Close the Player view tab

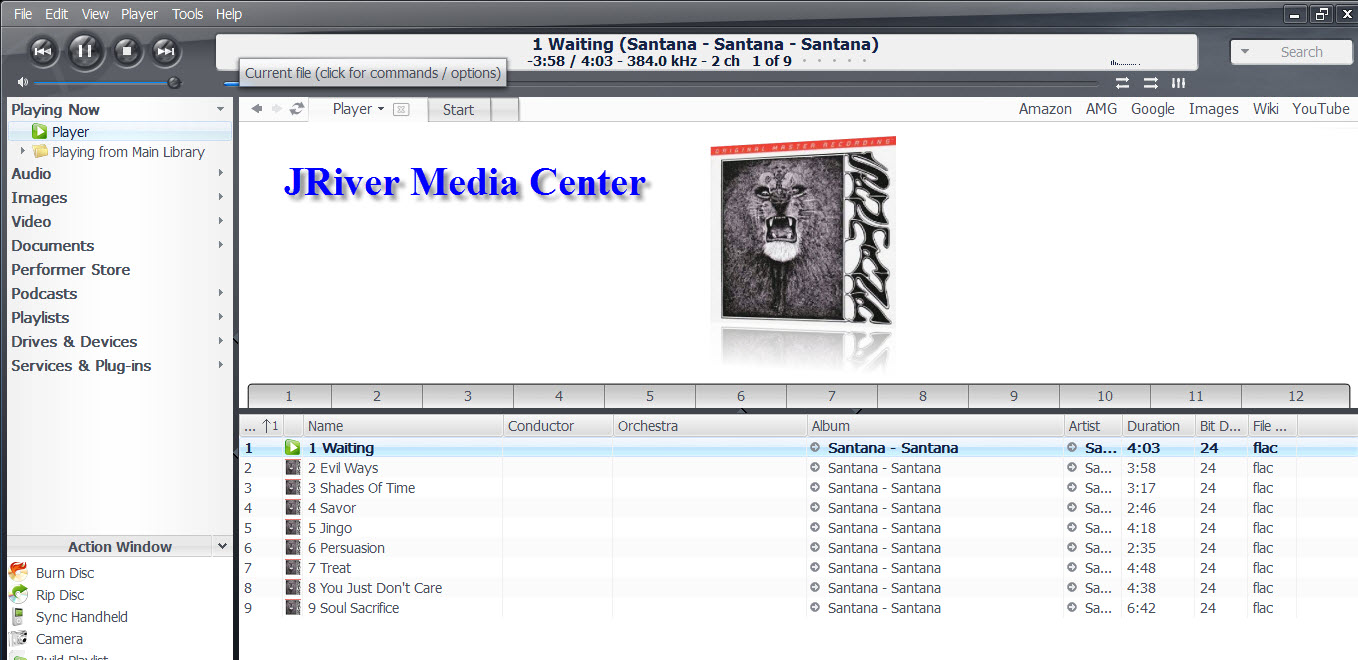(400, 109)
